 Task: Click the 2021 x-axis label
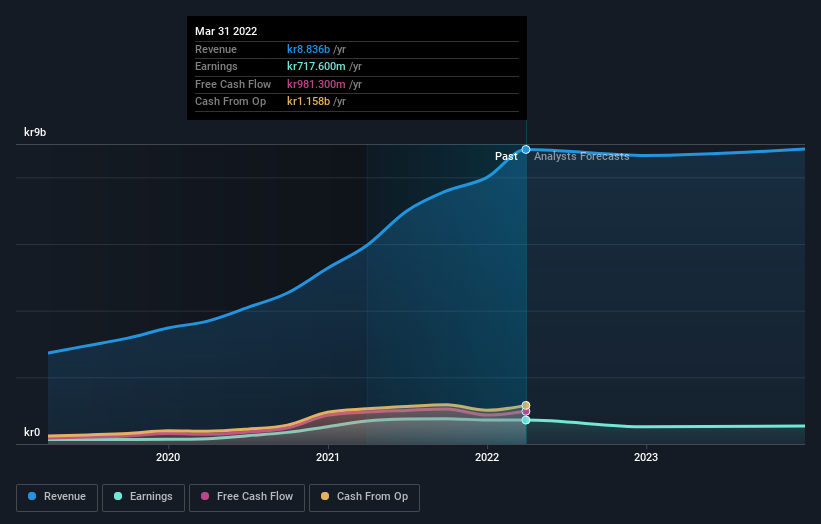[328, 458]
